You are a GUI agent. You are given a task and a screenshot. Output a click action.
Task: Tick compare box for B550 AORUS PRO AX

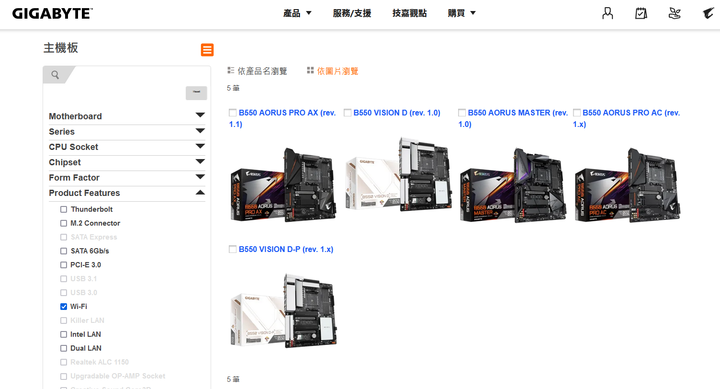tap(233, 113)
